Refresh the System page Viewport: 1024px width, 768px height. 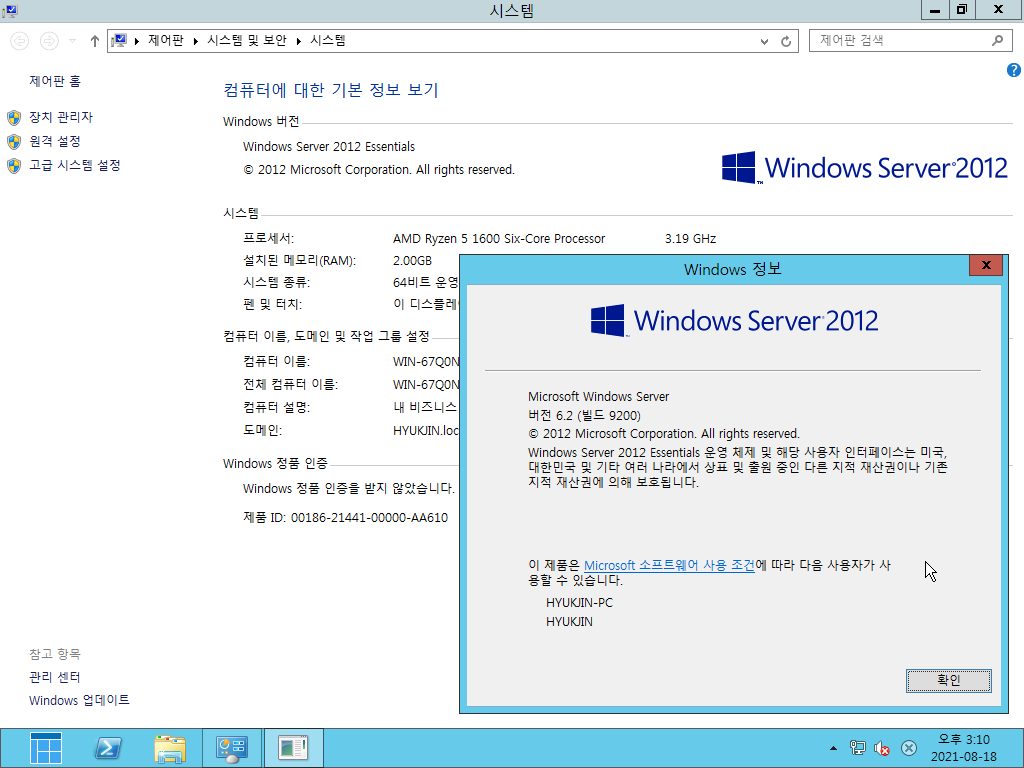coord(786,41)
